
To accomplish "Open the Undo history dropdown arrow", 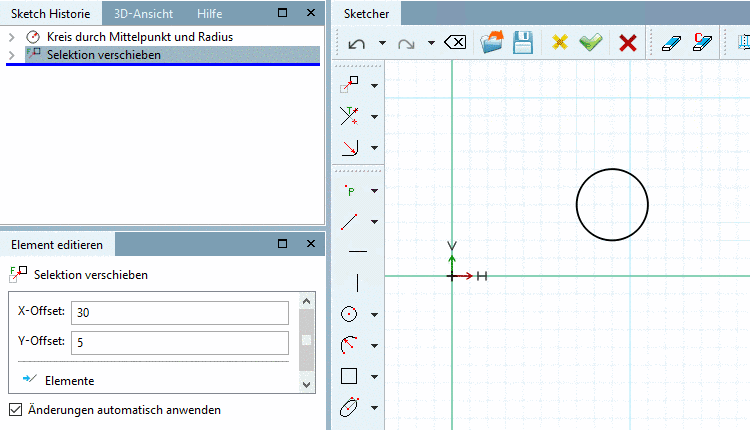I will coord(382,43).
